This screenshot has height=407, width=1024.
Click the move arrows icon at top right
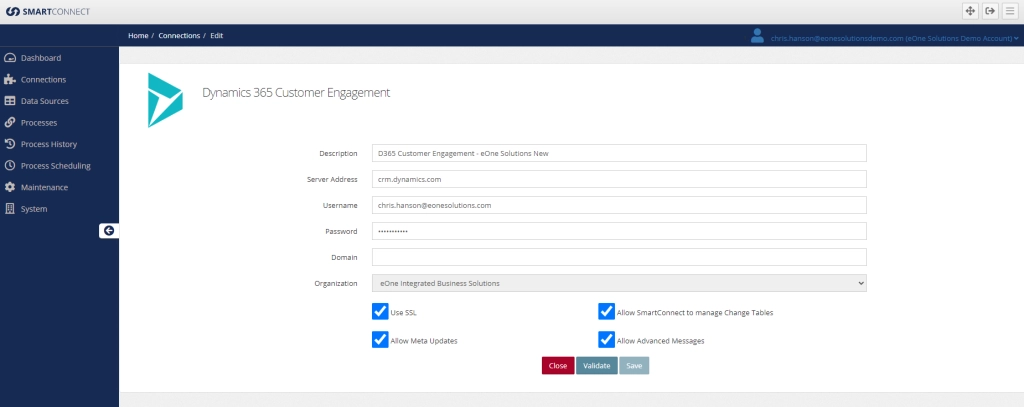[970, 11]
